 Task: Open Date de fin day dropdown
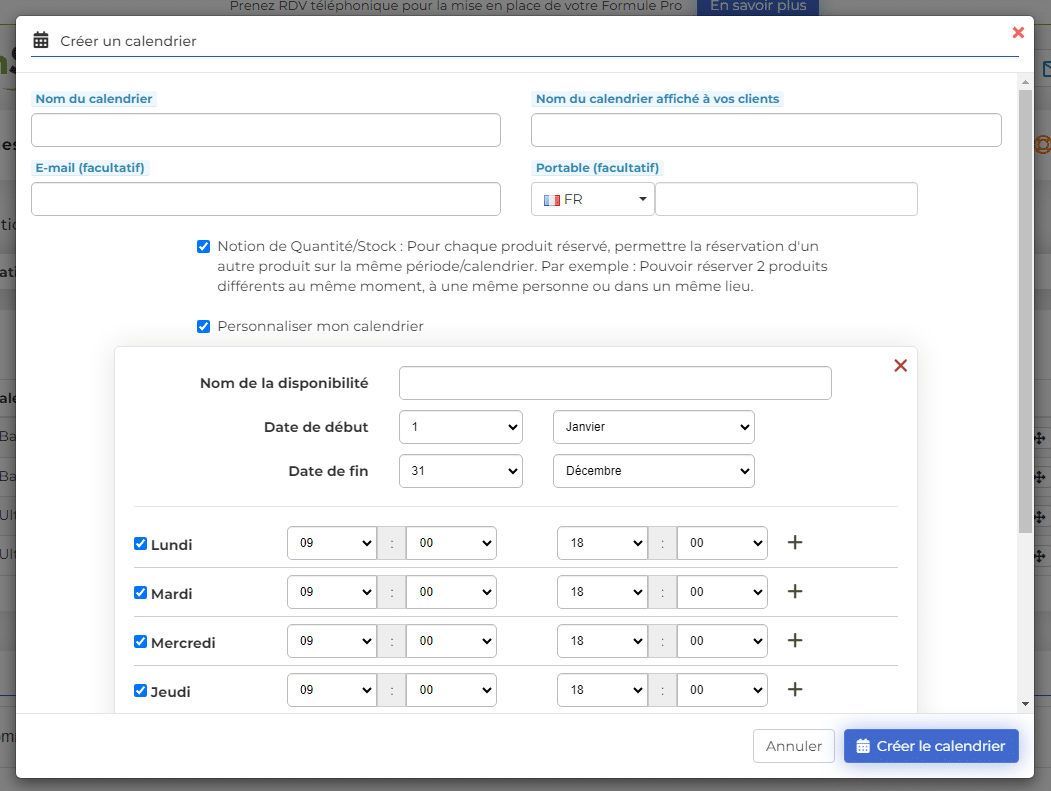click(460, 471)
